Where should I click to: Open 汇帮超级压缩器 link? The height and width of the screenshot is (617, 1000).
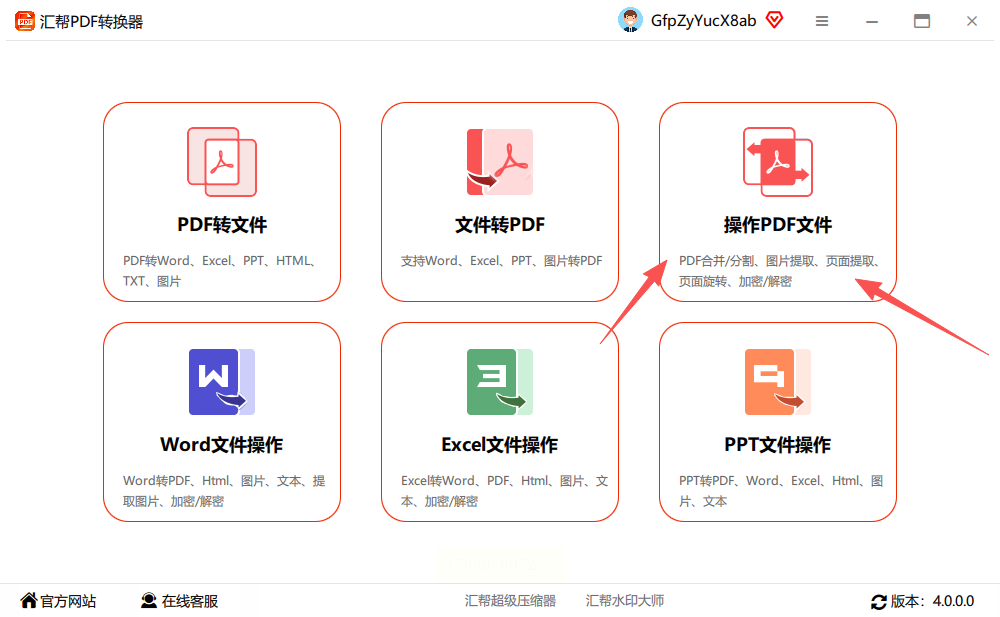point(510,600)
